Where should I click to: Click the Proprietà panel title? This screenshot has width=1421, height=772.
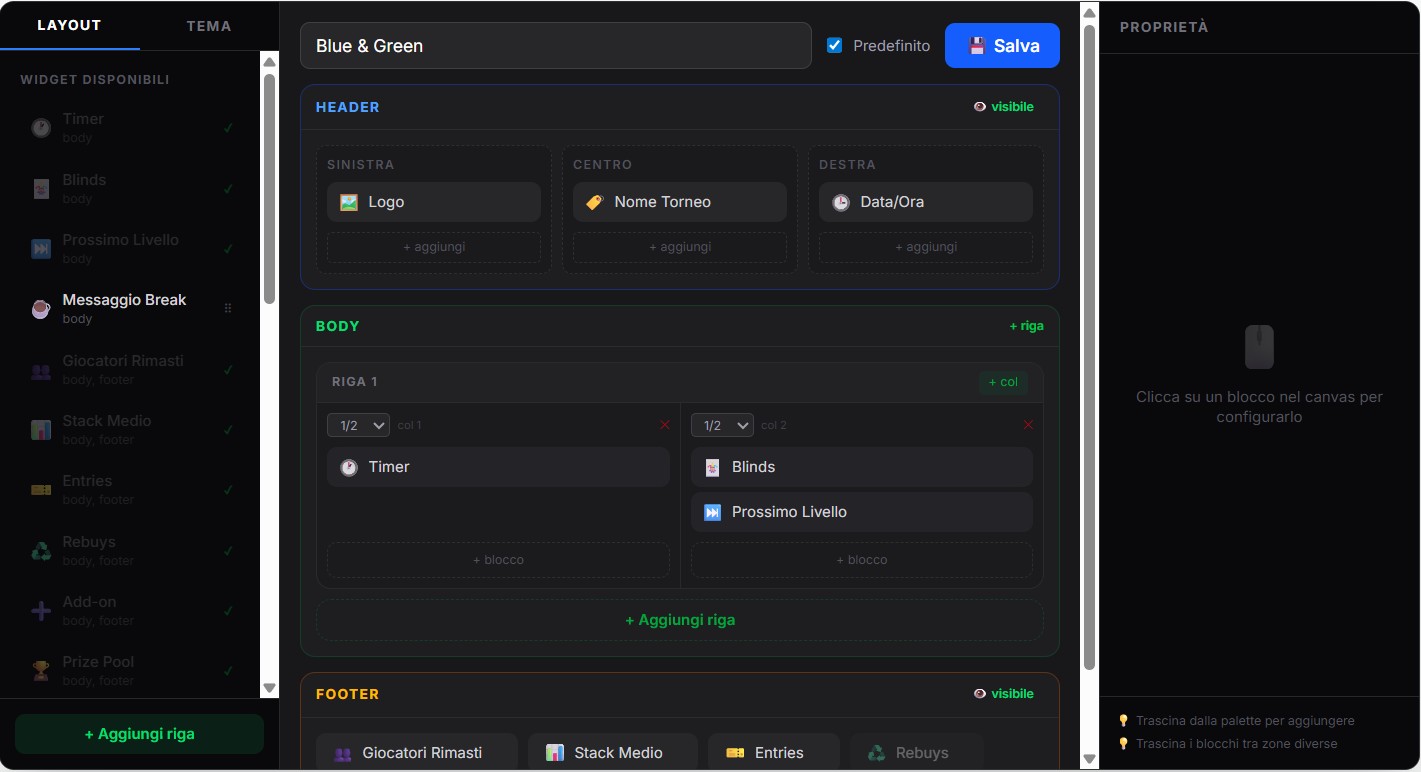tap(1164, 27)
